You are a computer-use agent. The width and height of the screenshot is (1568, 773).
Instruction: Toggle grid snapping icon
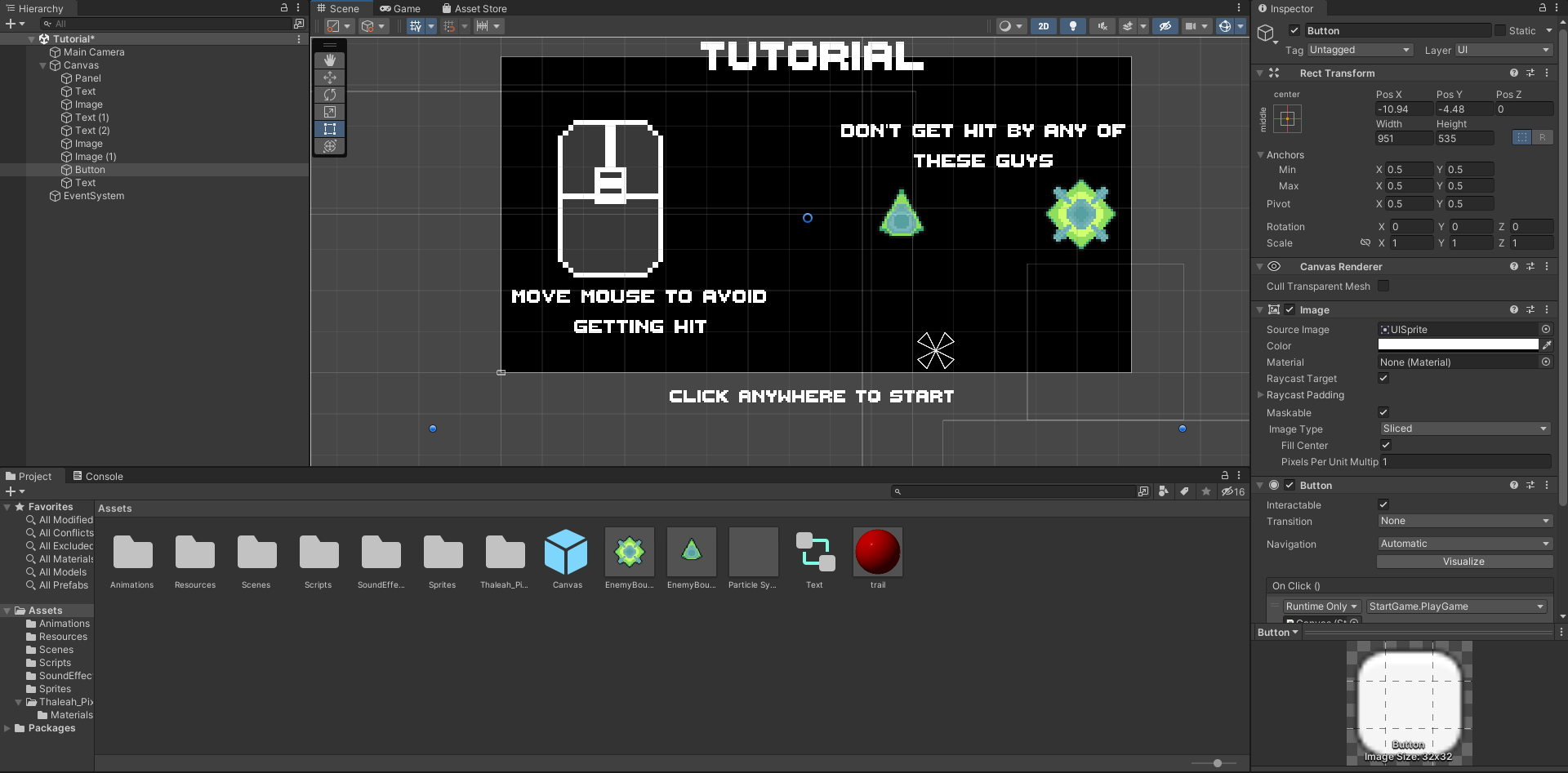pos(449,26)
